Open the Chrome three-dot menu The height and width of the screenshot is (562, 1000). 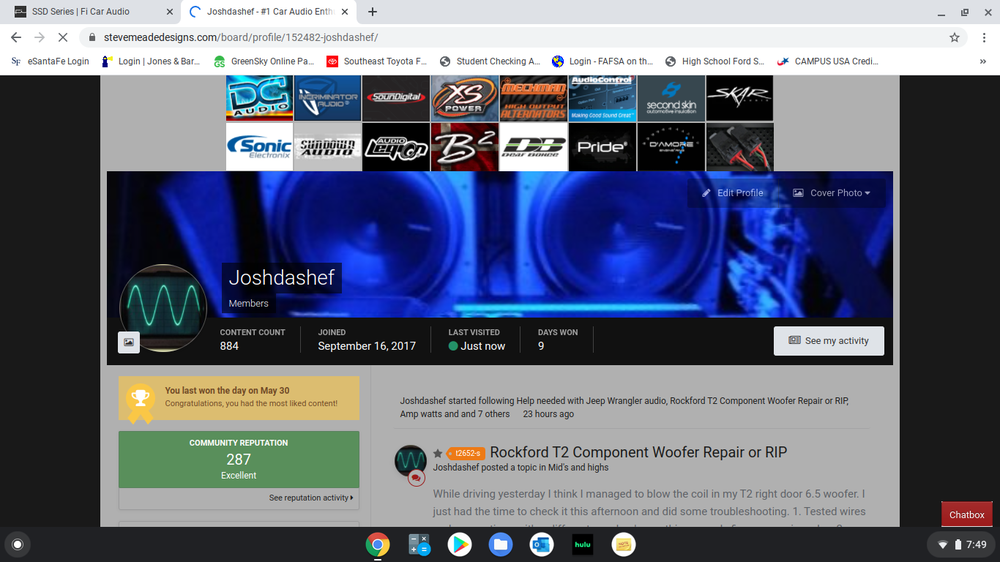[984, 38]
